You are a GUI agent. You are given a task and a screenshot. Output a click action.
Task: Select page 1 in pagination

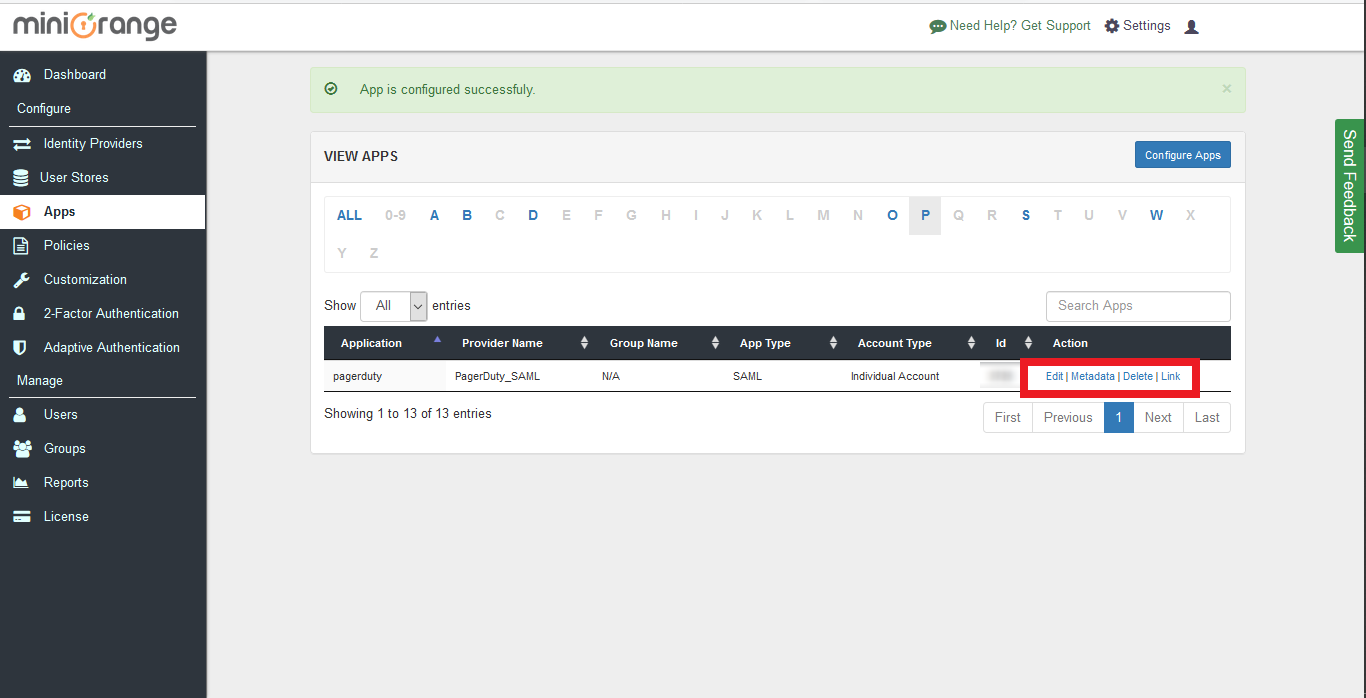tap(1119, 418)
